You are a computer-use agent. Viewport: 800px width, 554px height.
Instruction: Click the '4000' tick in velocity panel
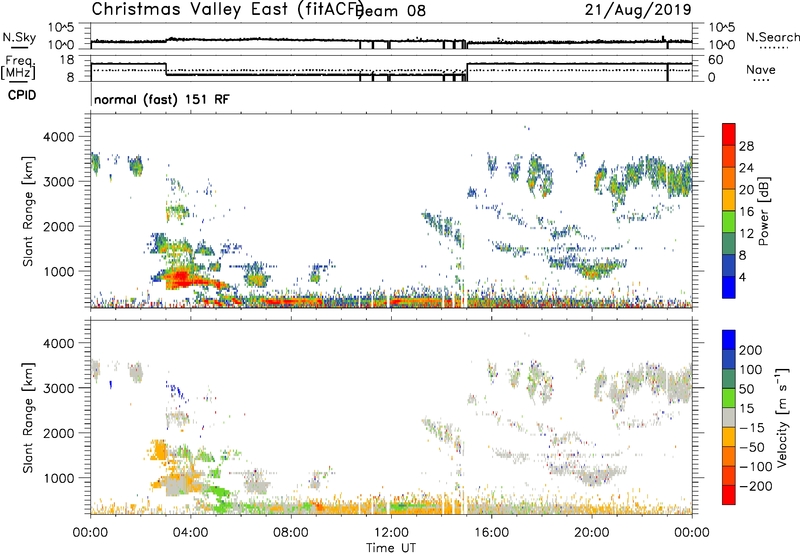58,343
